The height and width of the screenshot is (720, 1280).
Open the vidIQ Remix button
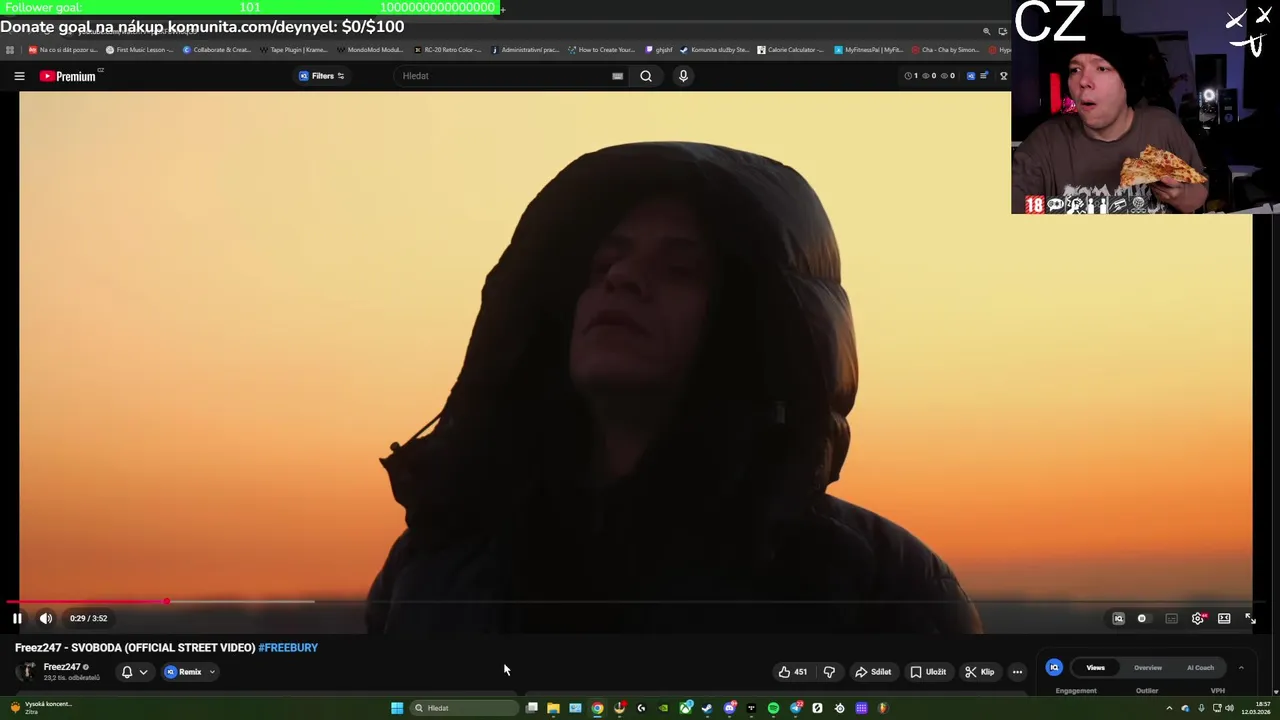(x=184, y=672)
